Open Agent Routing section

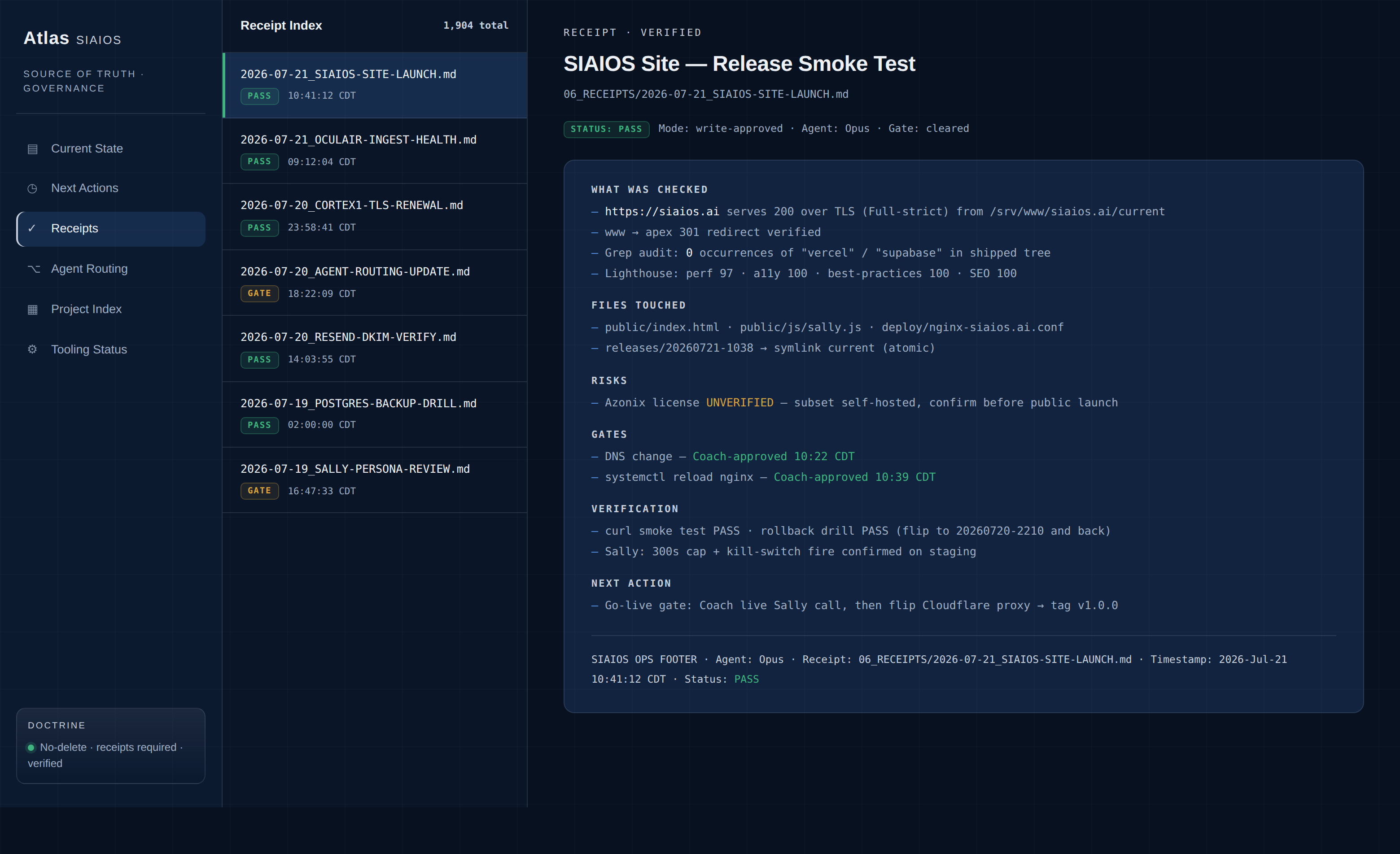point(111,269)
